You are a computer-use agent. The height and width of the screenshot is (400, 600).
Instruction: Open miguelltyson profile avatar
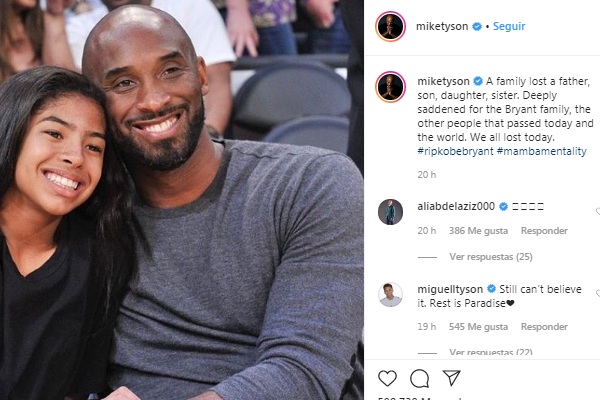click(390, 295)
